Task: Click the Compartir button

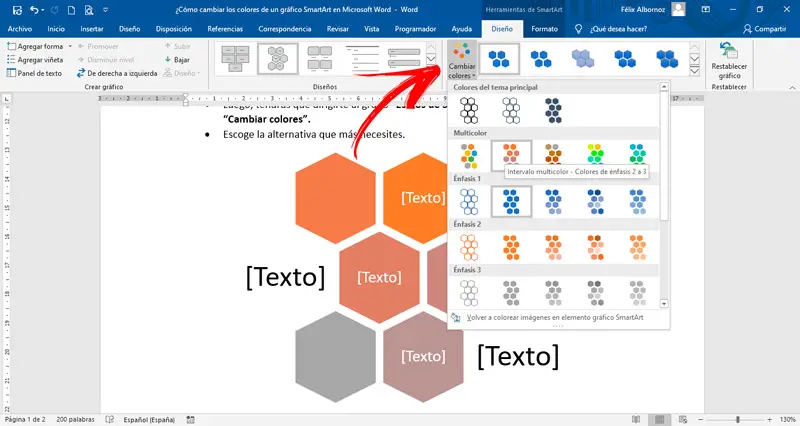Action: pyautogui.click(x=764, y=29)
